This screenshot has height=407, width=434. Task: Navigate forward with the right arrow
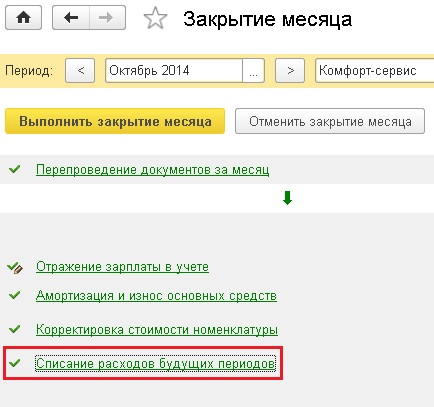coord(107,18)
